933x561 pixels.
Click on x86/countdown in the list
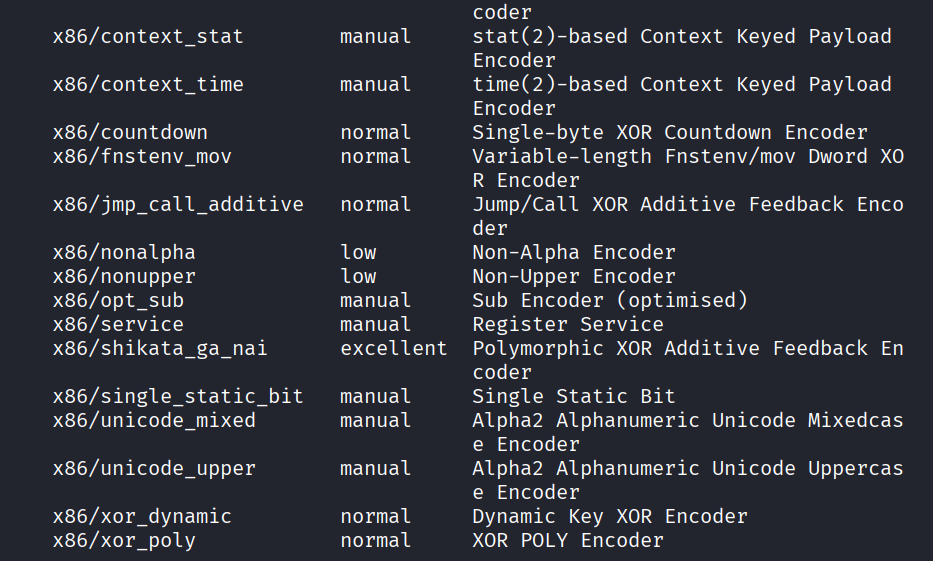130,132
